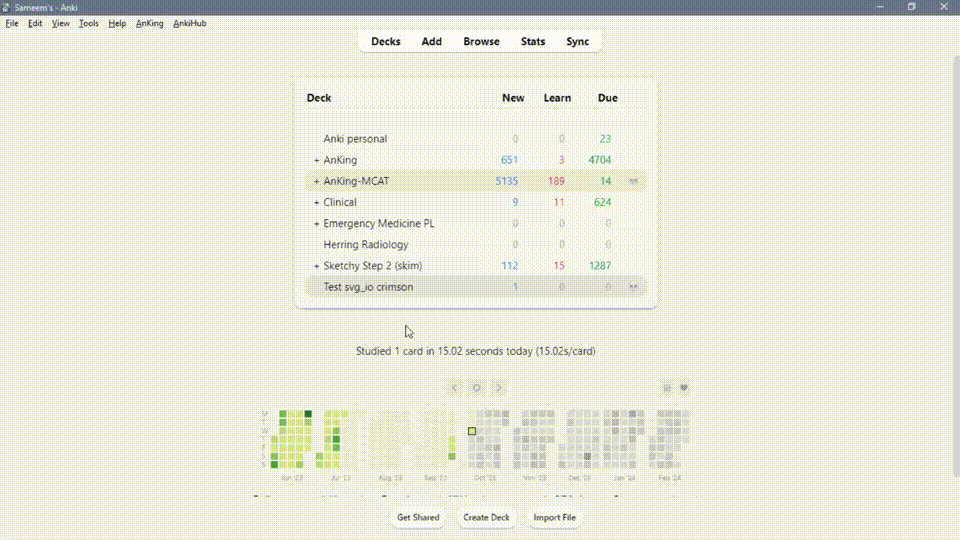
Task: Click Anki personal due count 23
Action: click(606, 139)
